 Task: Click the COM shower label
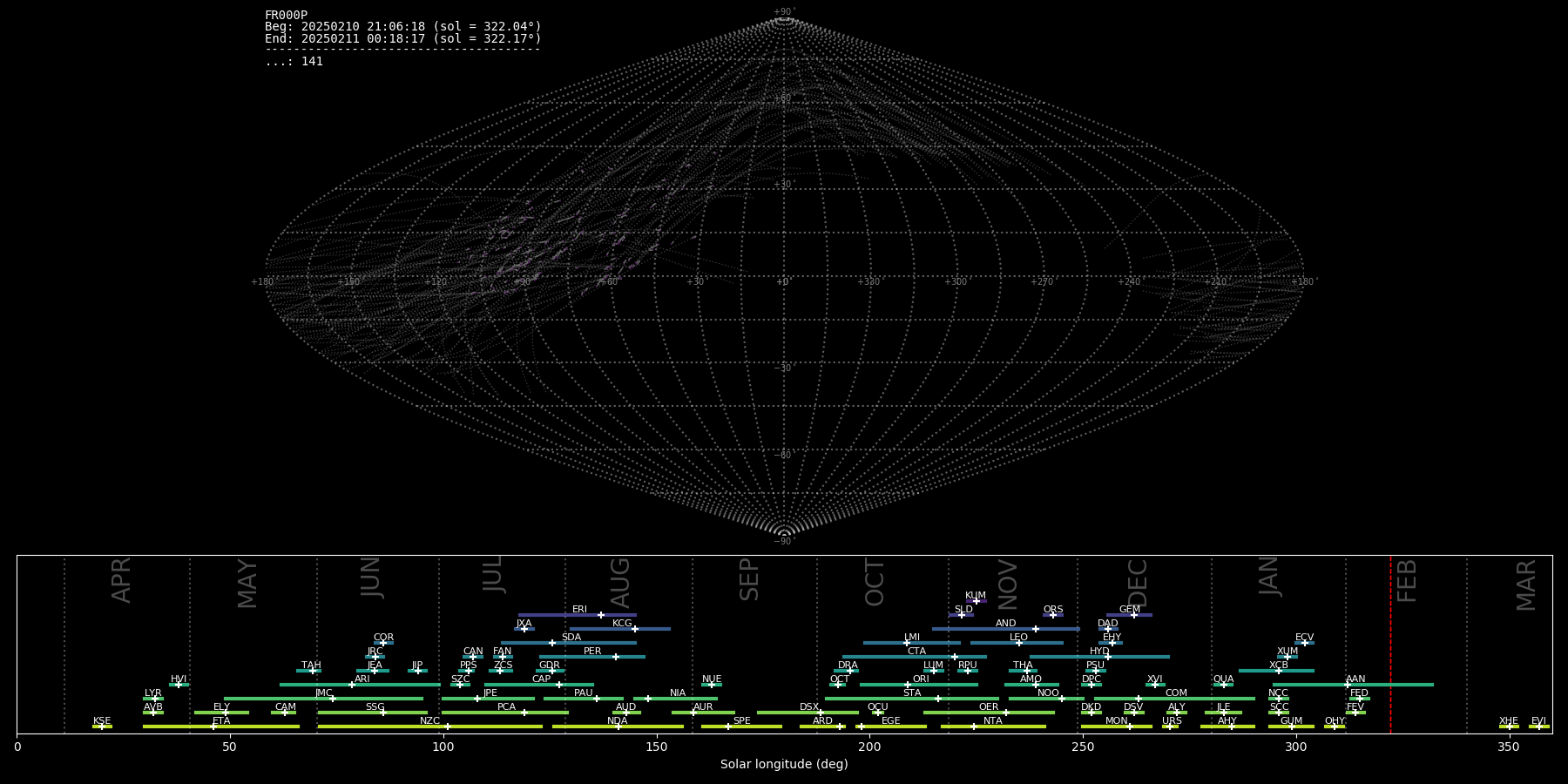(1176, 693)
